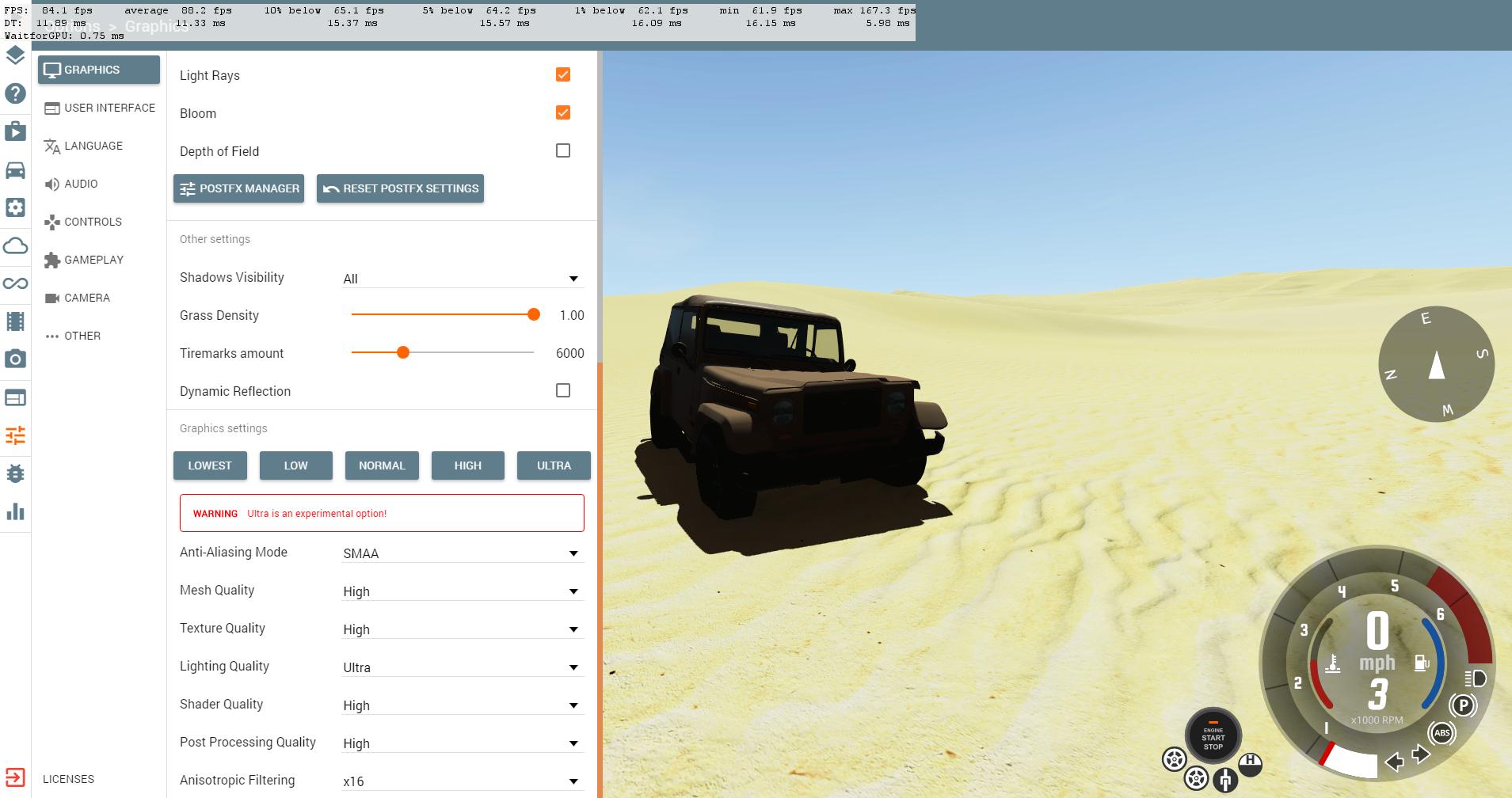Click Reset PostFX Settings button

pyautogui.click(x=400, y=188)
